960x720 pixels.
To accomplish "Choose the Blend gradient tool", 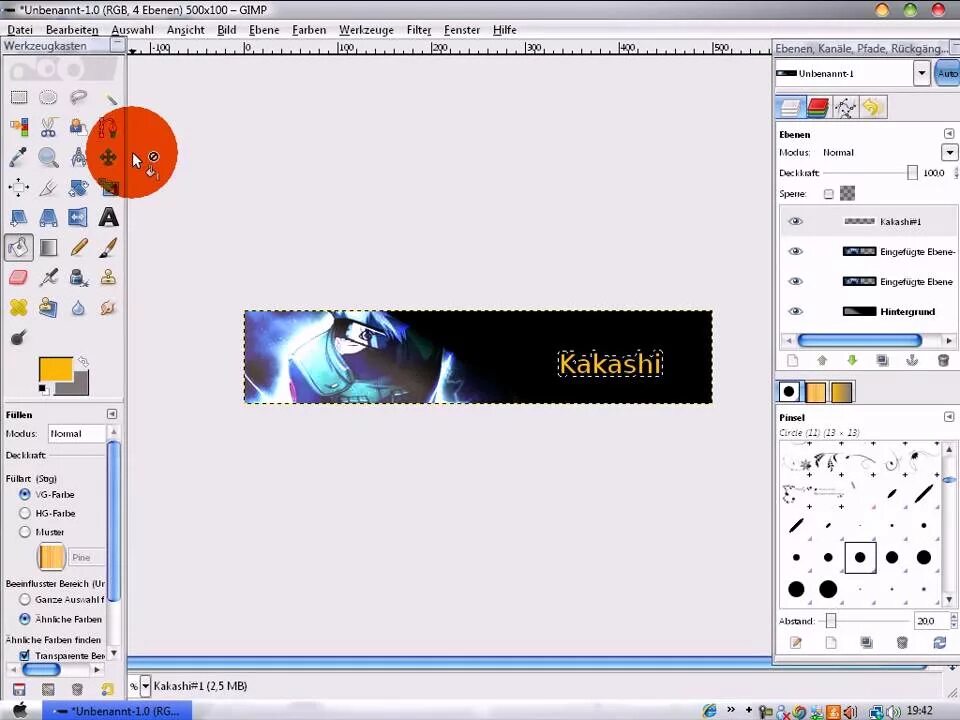I will [x=48, y=247].
